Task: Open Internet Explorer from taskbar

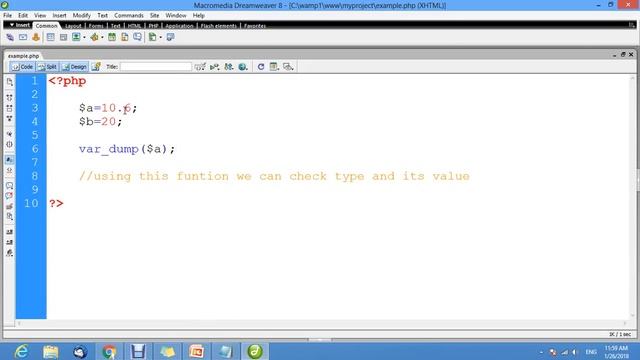Action: click(x=21, y=351)
